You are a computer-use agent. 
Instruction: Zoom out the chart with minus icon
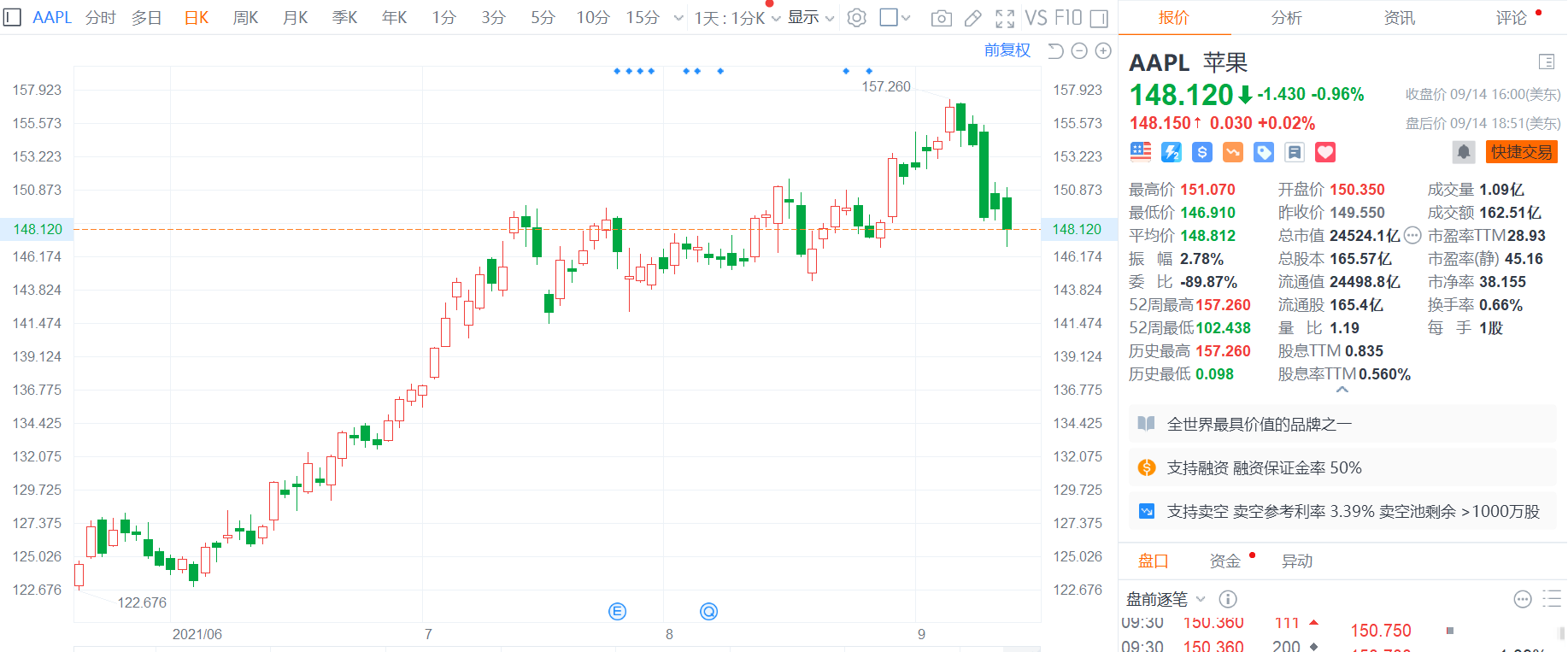click(x=1079, y=51)
